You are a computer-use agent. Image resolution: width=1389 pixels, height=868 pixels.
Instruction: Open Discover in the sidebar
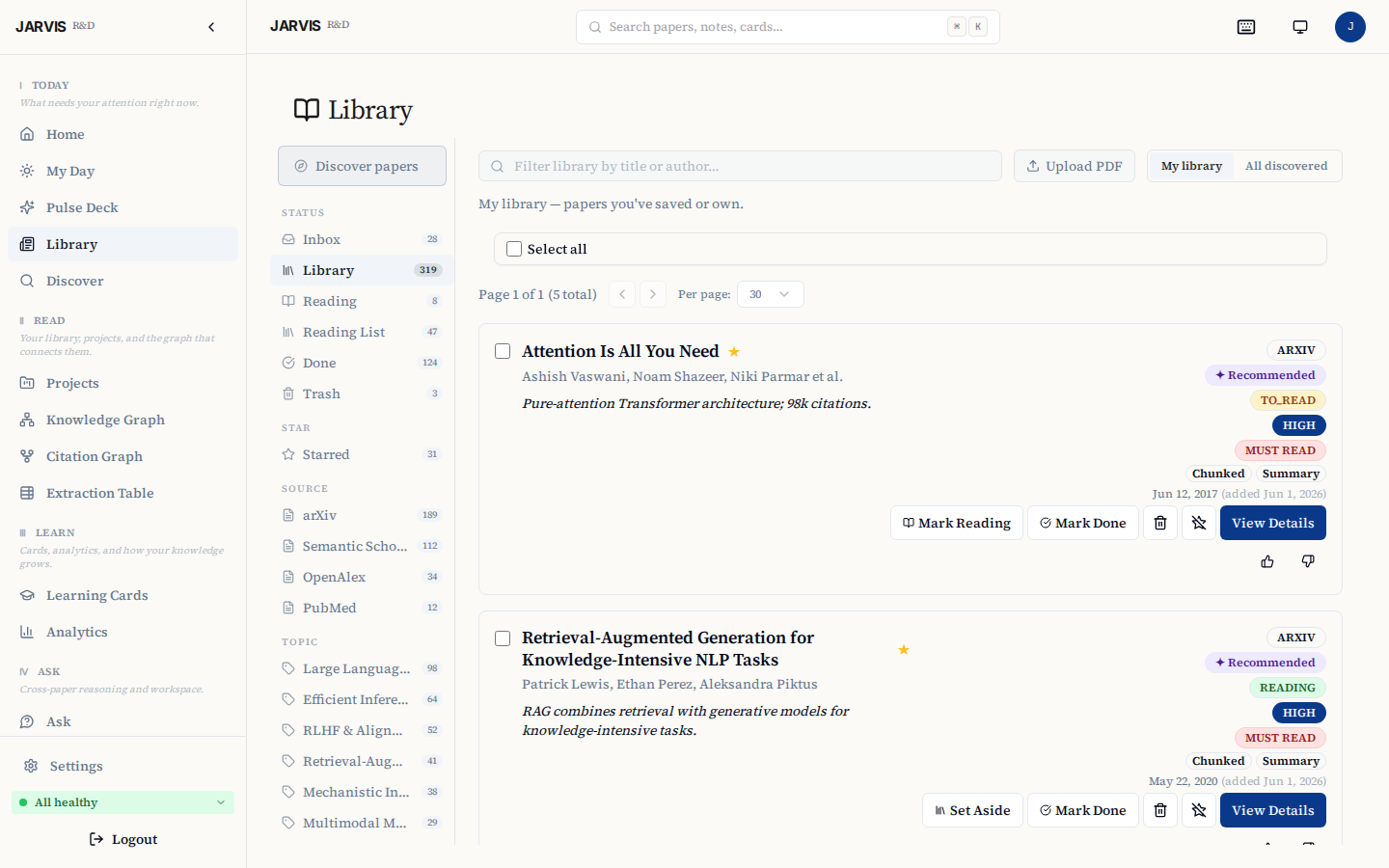pyautogui.click(x=123, y=281)
